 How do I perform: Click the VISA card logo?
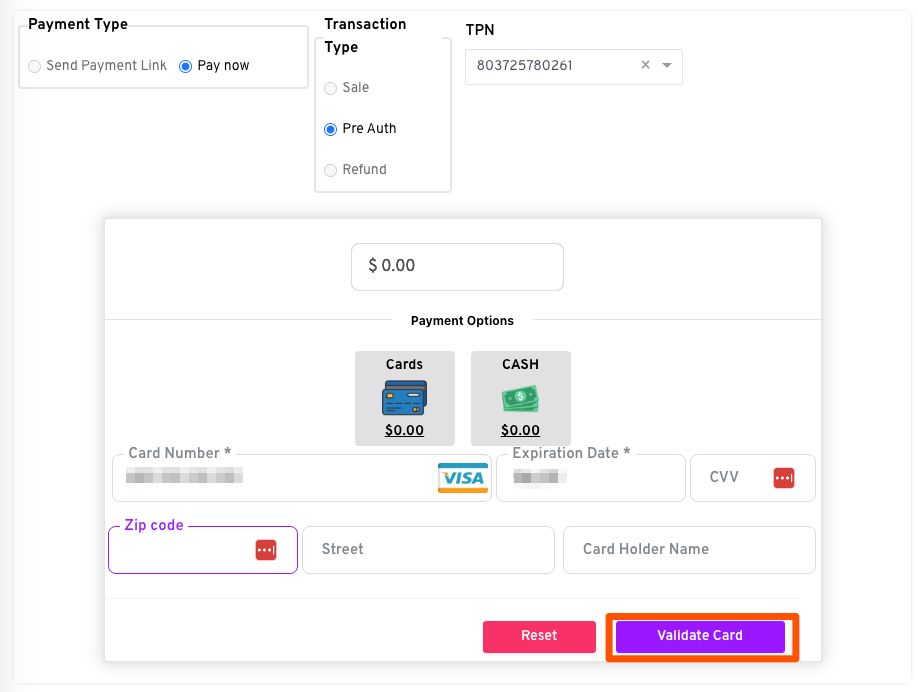pos(462,478)
